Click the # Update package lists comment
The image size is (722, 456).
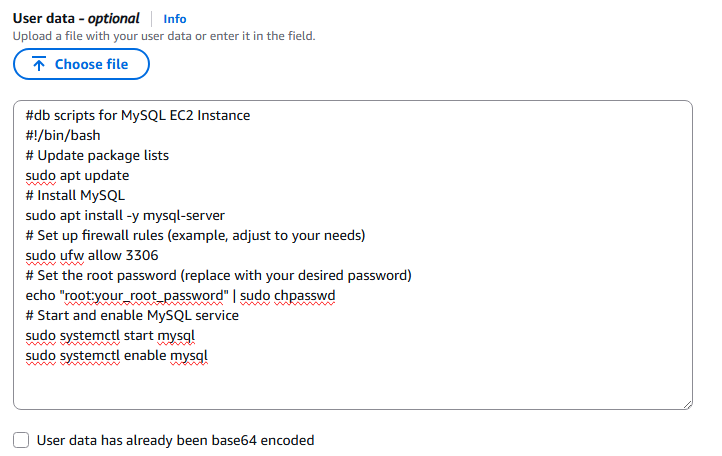click(97, 155)
